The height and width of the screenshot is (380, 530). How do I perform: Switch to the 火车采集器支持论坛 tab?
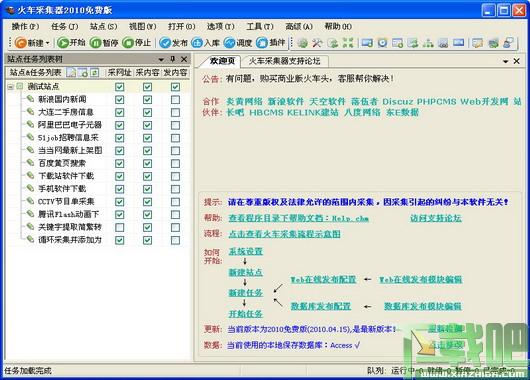pyautogui.click(x=285, y=61)
